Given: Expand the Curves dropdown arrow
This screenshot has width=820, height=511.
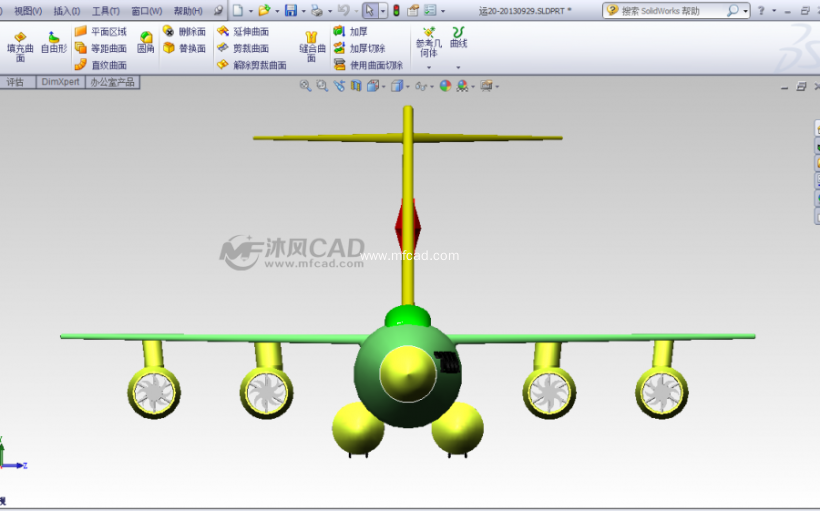Looking at the screenshot, I should (458, 67).
